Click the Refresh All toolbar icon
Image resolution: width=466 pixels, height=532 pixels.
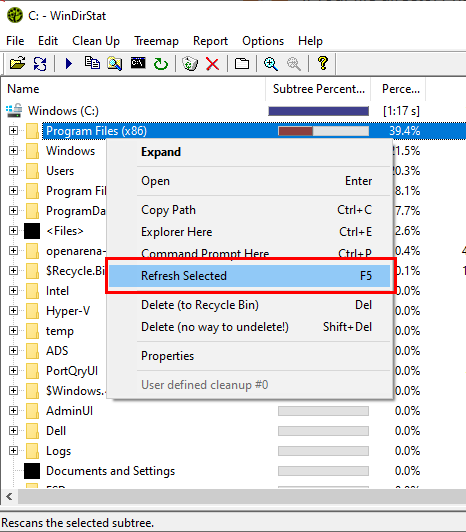point(40,63)
